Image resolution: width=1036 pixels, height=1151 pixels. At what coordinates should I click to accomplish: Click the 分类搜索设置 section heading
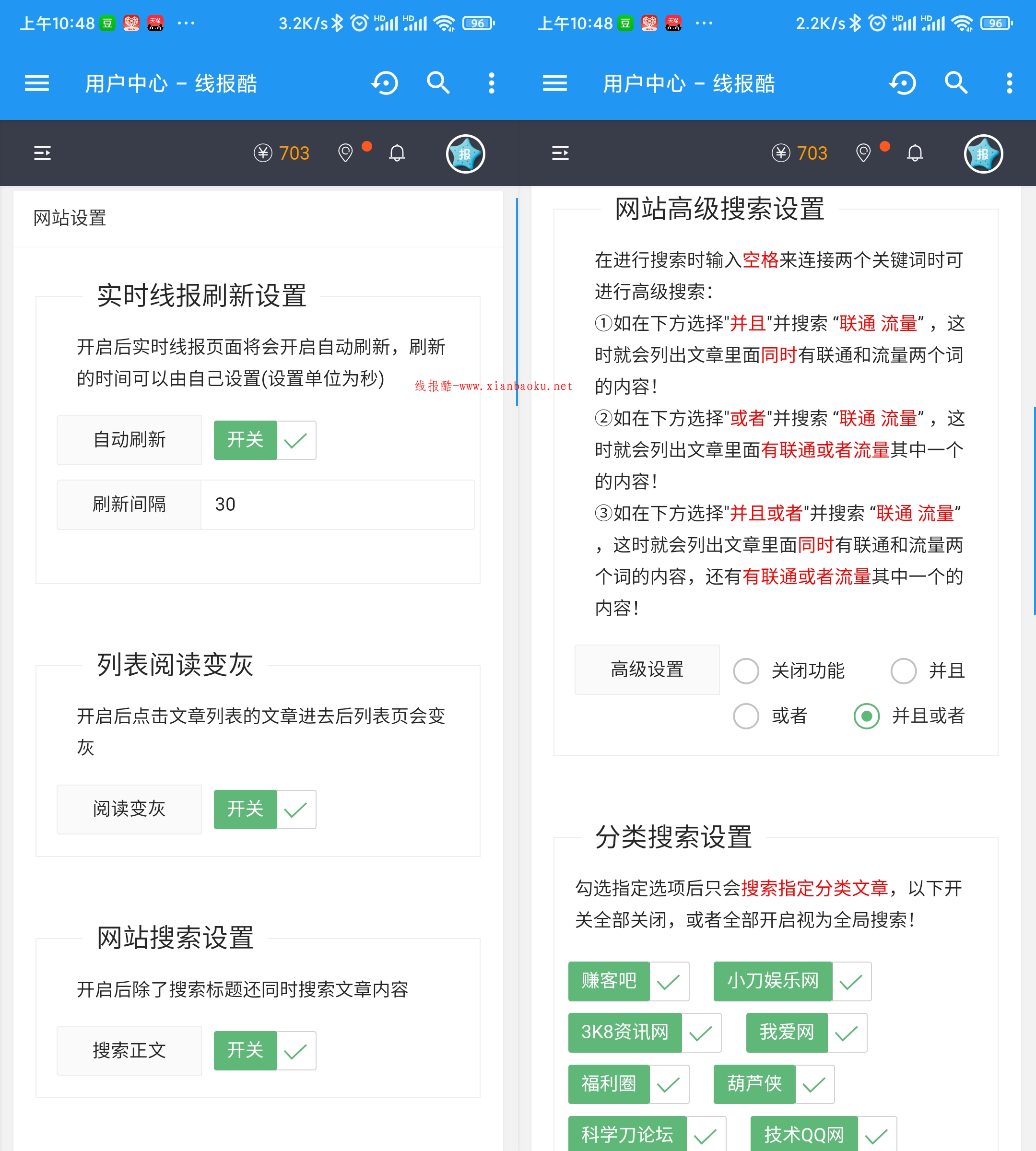[x=673, y=837]
